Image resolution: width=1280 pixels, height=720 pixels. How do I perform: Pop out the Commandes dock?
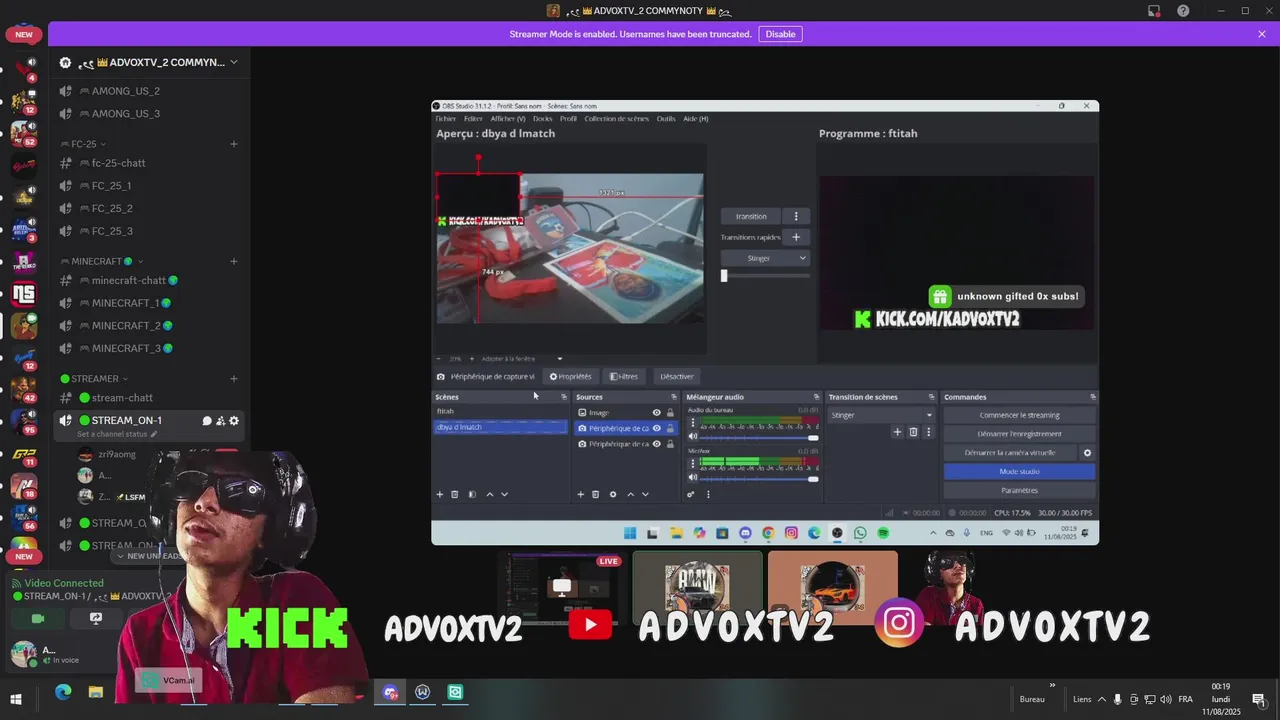(x=1092, y=397)
